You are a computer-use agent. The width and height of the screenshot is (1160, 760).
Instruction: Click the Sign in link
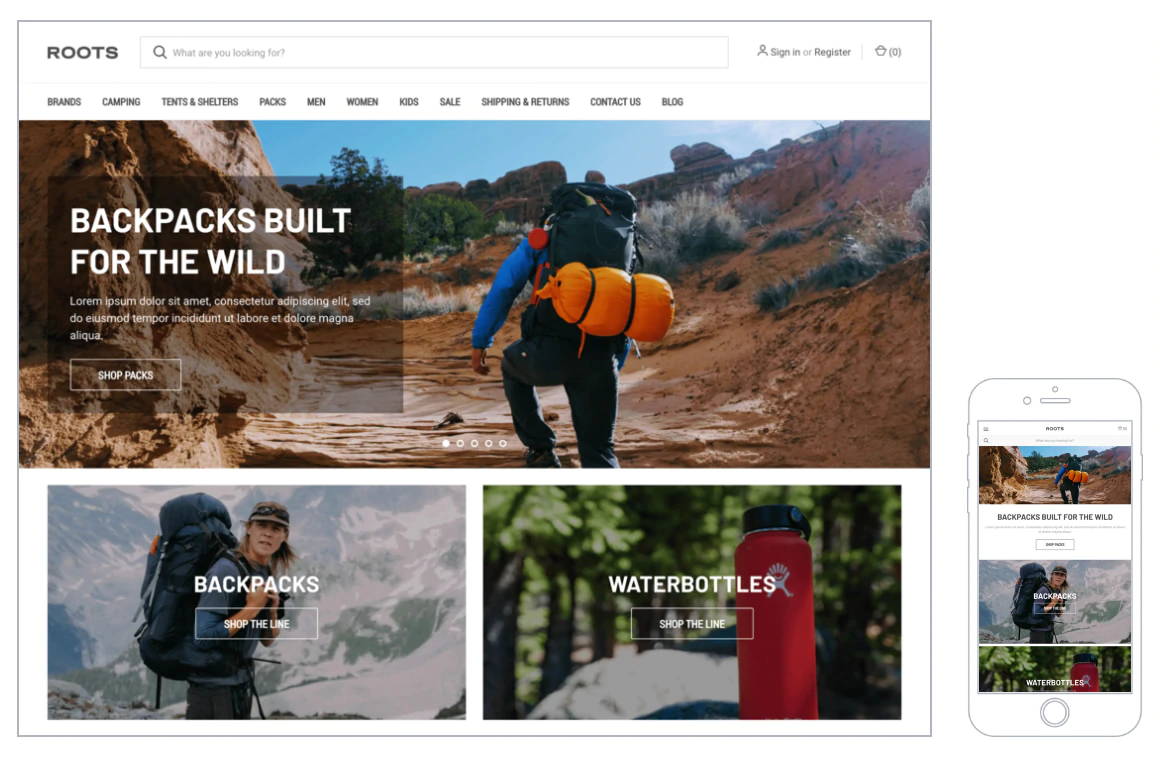click(x=785, y=53)
